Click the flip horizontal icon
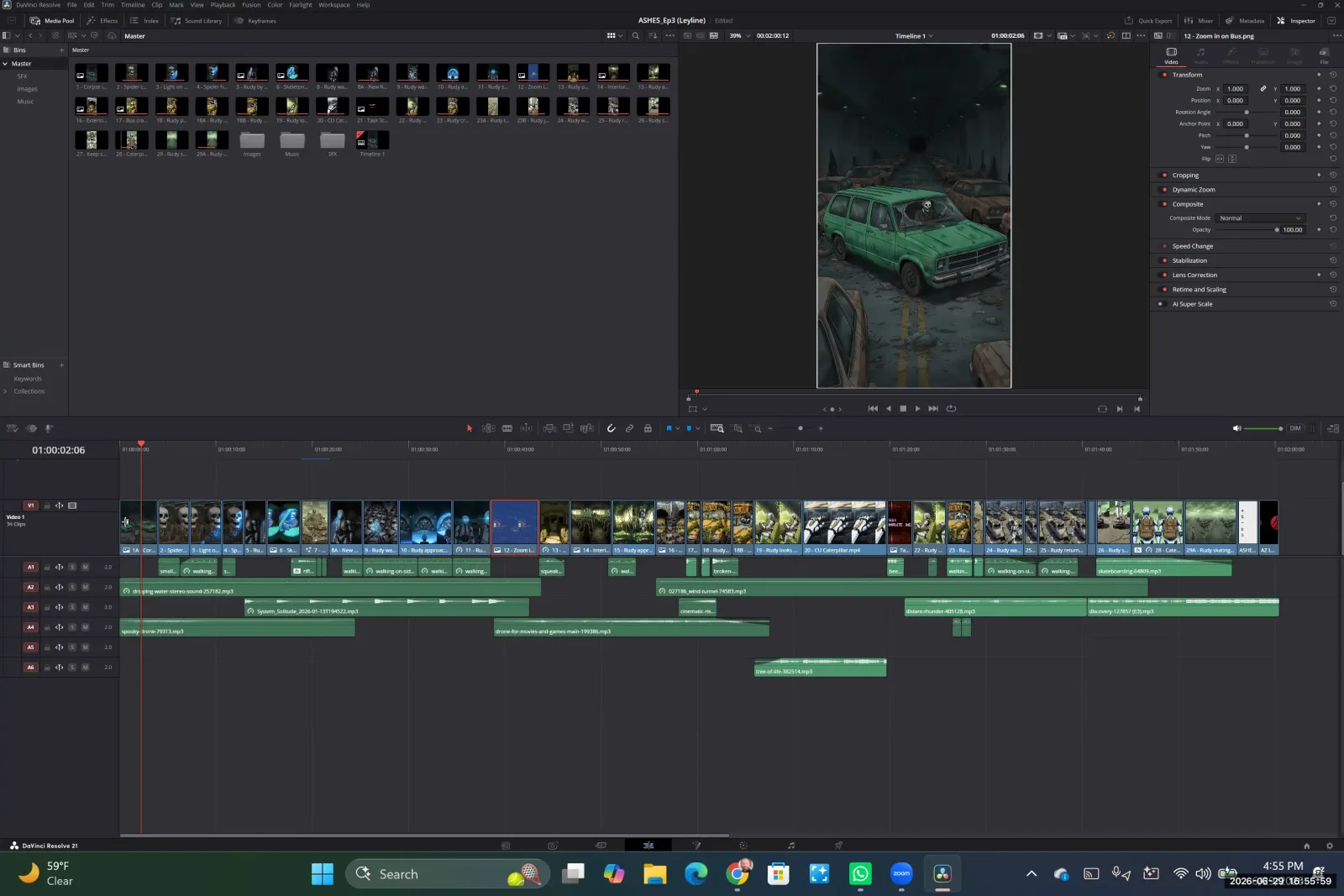 pos(1220,159)
